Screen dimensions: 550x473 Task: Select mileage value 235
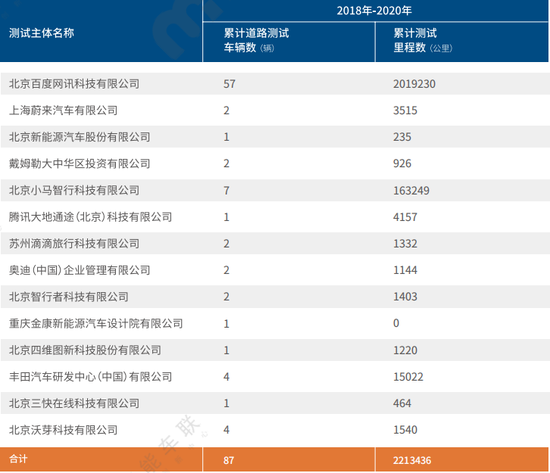402,137
